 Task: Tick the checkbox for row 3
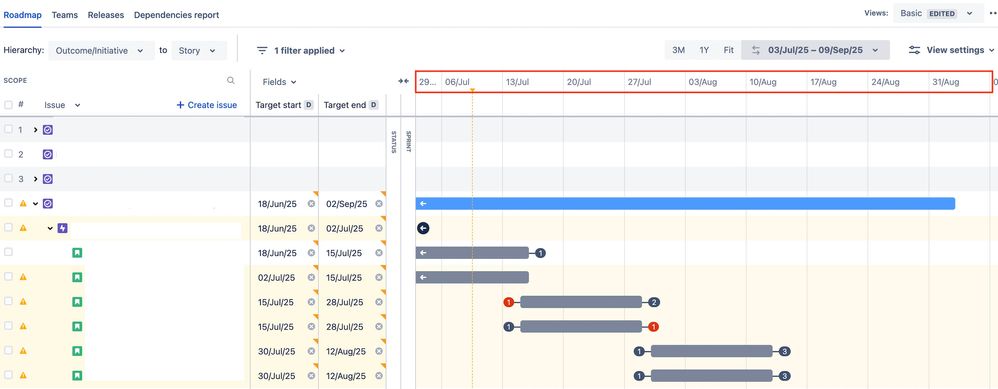coord(8,179)
